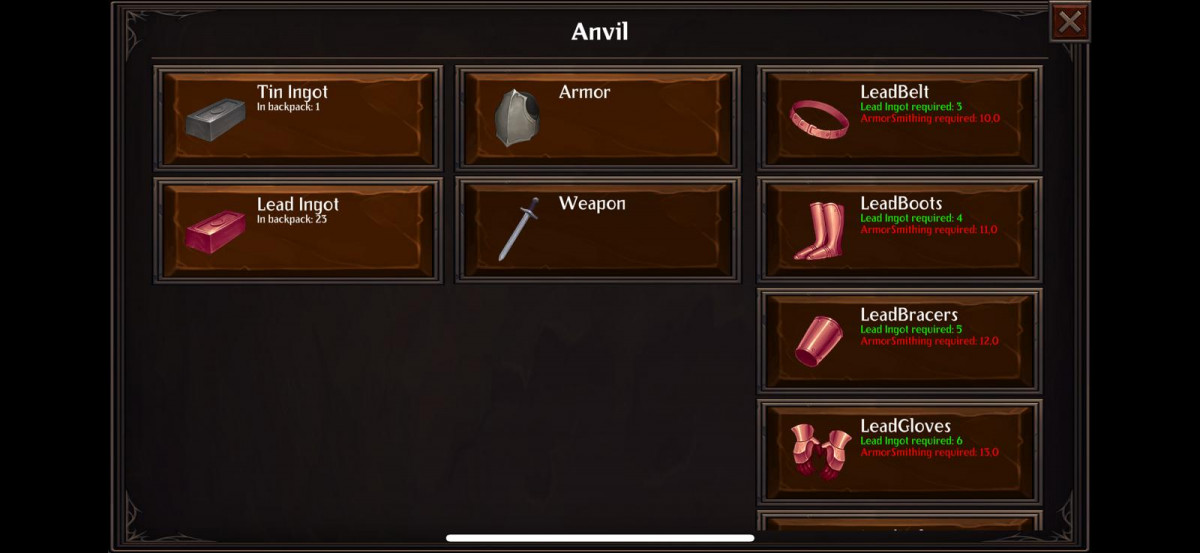Choose the Armor chestplate icon
Image resolution: width=1200 pixels, height=553 pixels.
click(517, 117)
